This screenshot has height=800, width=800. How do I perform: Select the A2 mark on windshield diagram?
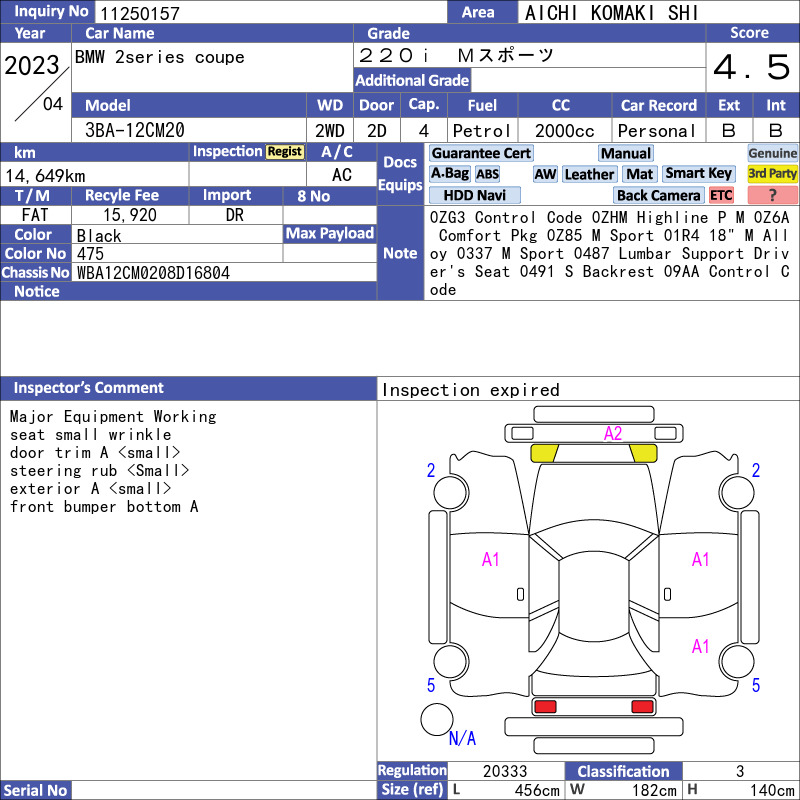613,434
